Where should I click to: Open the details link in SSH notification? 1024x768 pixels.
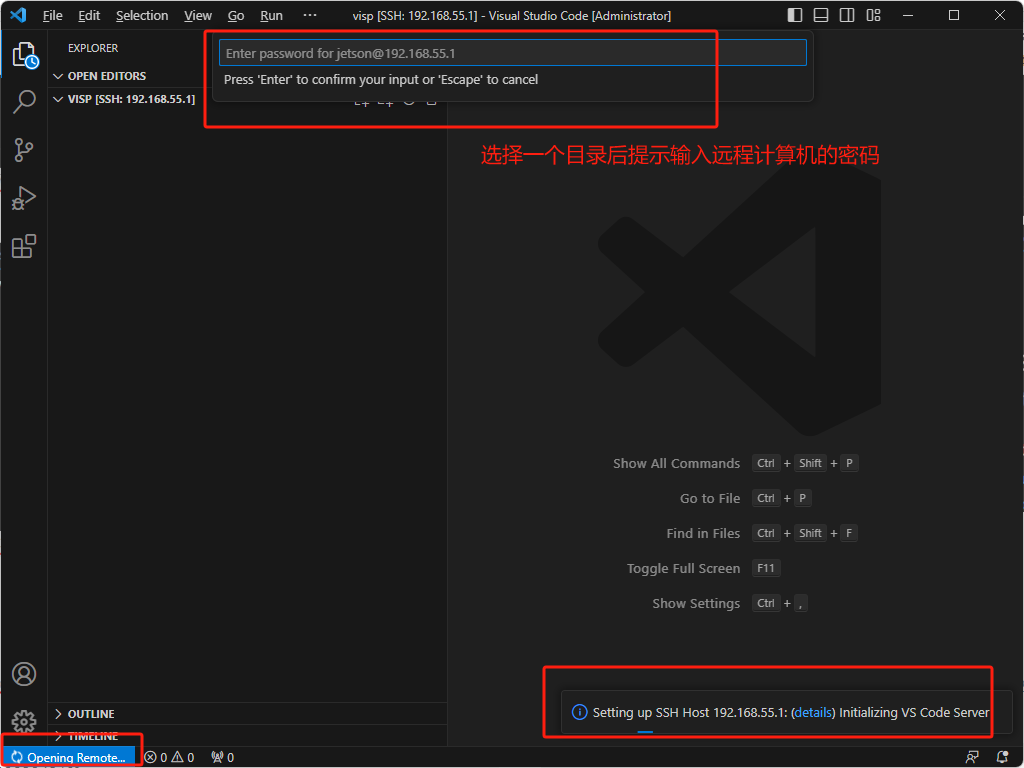click(813, 712)
